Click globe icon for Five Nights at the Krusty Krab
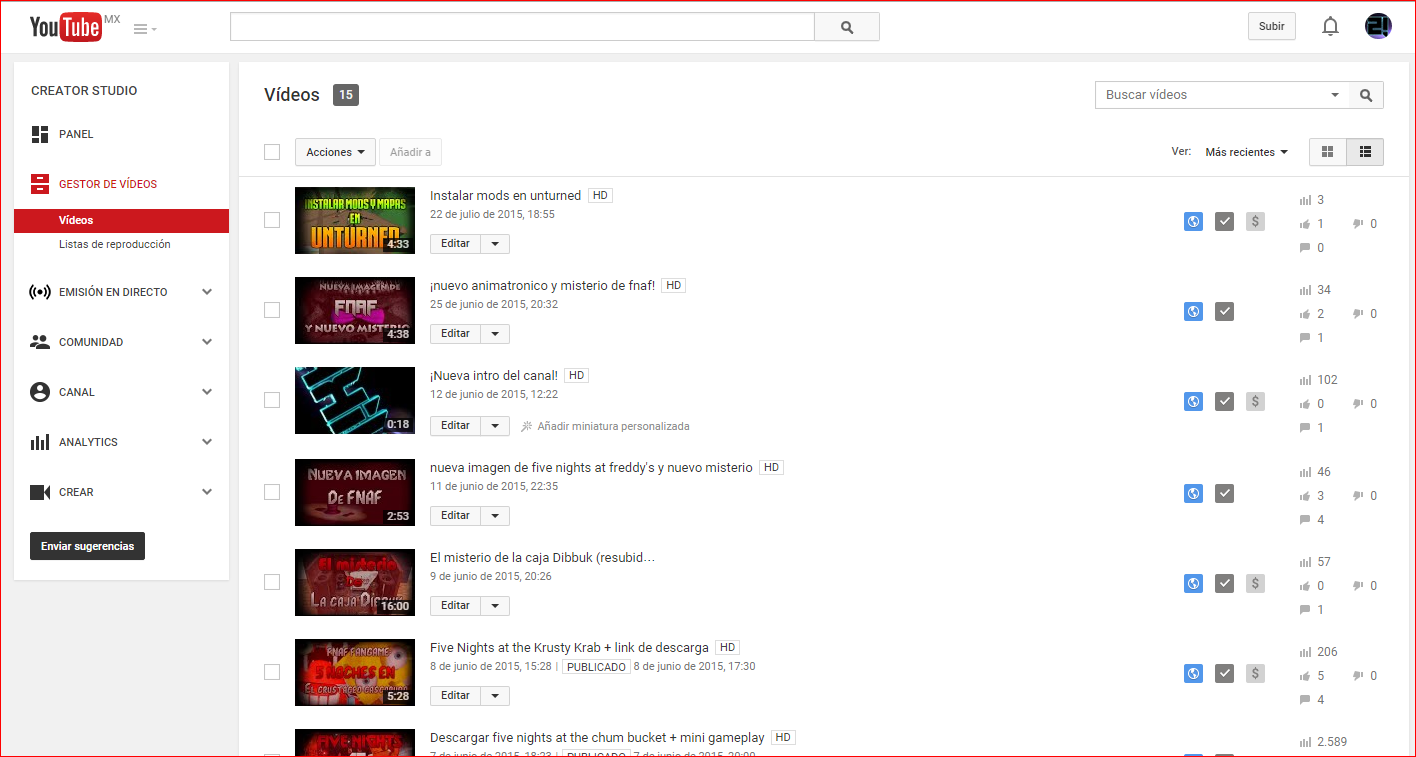 (1193, 674)
